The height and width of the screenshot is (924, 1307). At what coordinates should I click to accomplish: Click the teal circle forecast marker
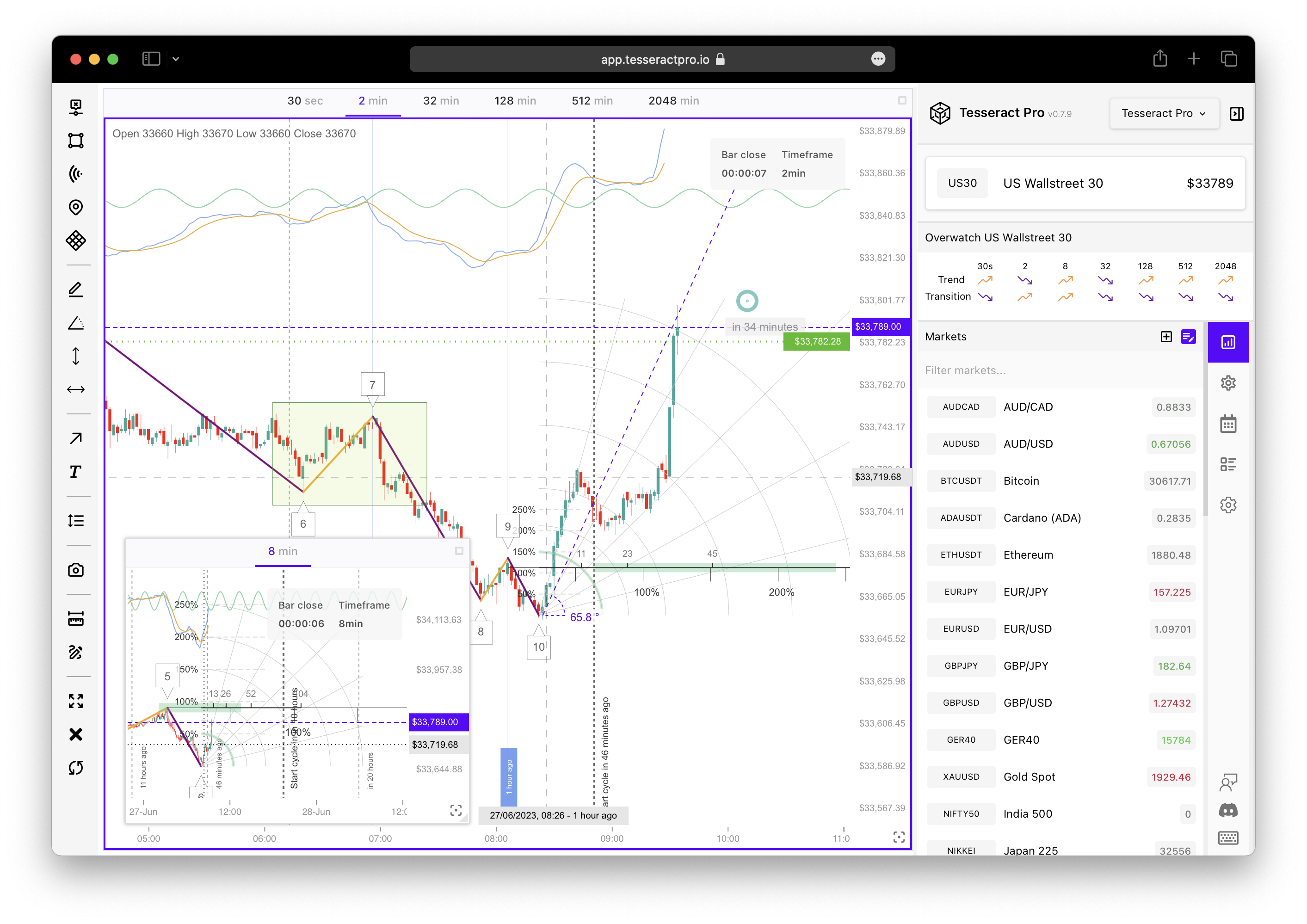747,301
